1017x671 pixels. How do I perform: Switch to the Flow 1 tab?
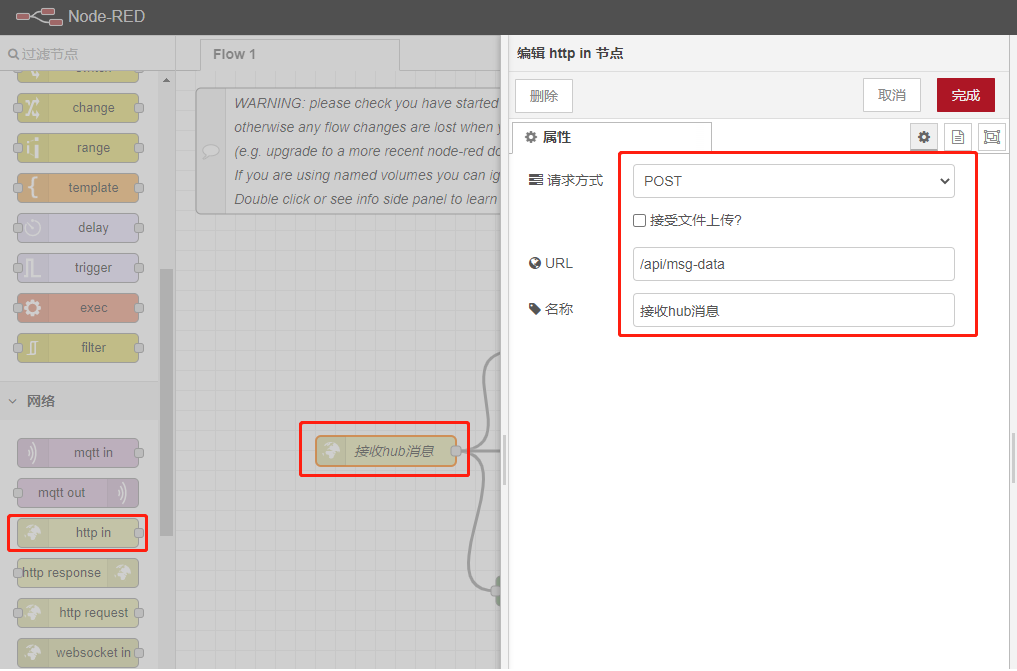click(300, 54)
